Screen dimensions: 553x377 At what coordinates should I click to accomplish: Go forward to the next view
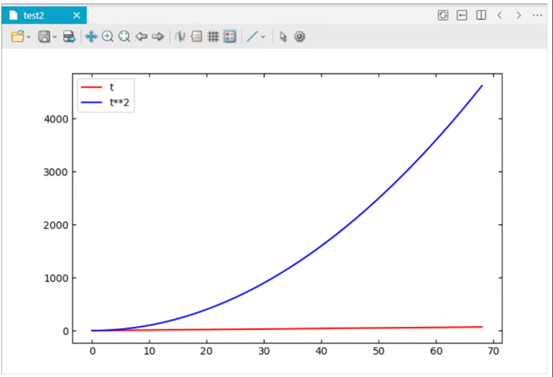point(158,36)
